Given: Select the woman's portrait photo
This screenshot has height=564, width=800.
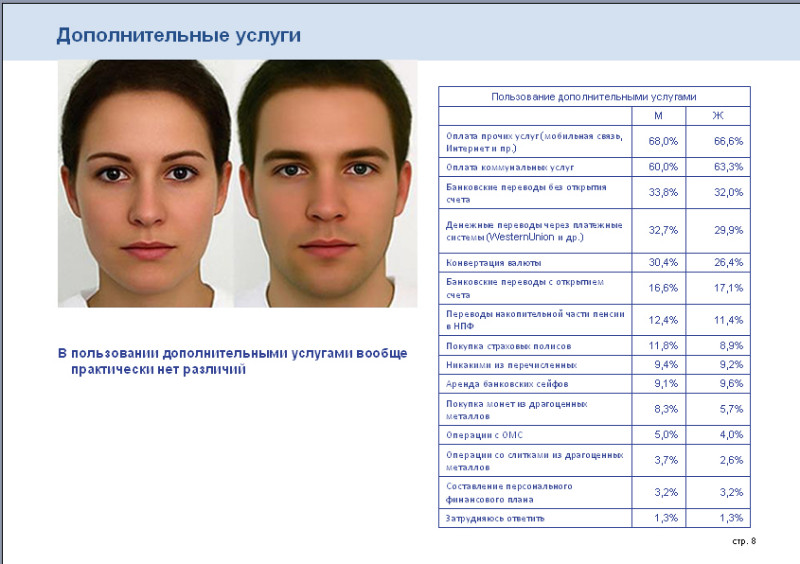Looking at the screenshot, I should 146,184.
